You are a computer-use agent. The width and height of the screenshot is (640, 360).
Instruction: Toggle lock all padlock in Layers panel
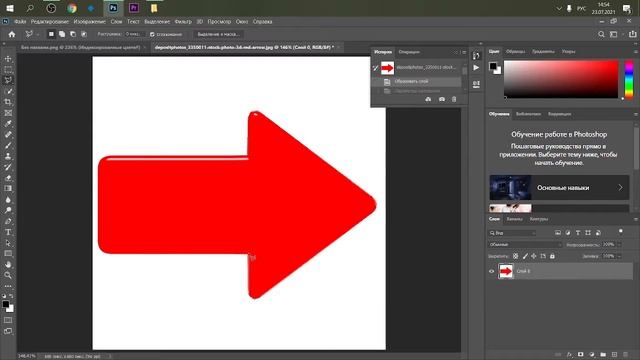tap(552, 256)
